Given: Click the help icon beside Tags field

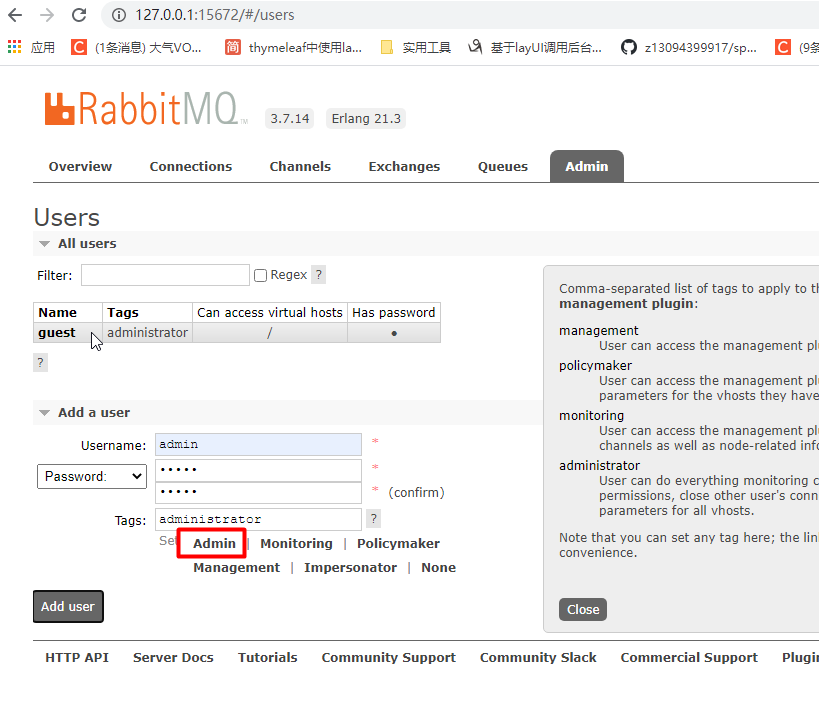Looking at the screenshot, I should click(373, 519).
